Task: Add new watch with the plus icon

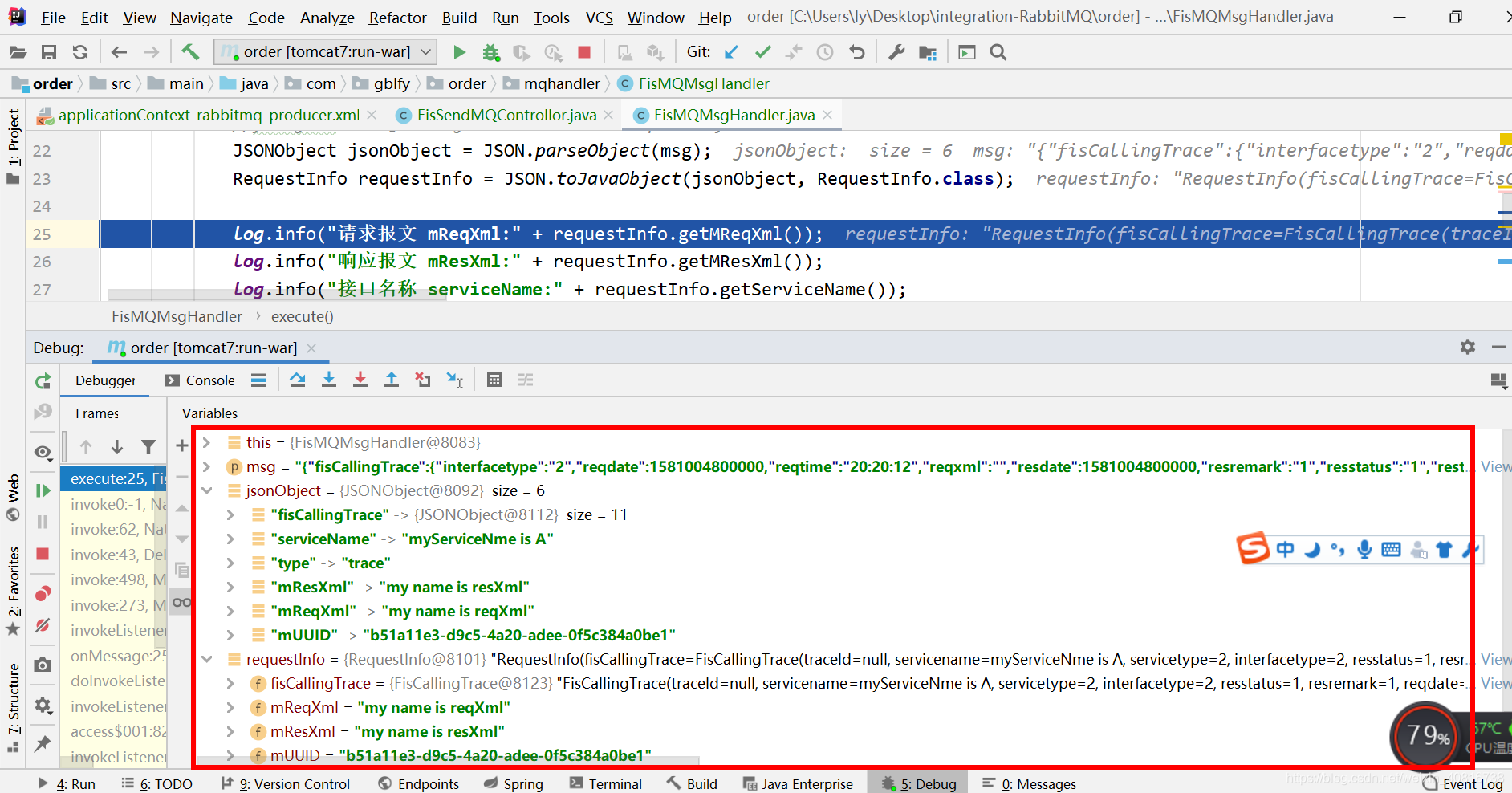Action: click(182, 445)
